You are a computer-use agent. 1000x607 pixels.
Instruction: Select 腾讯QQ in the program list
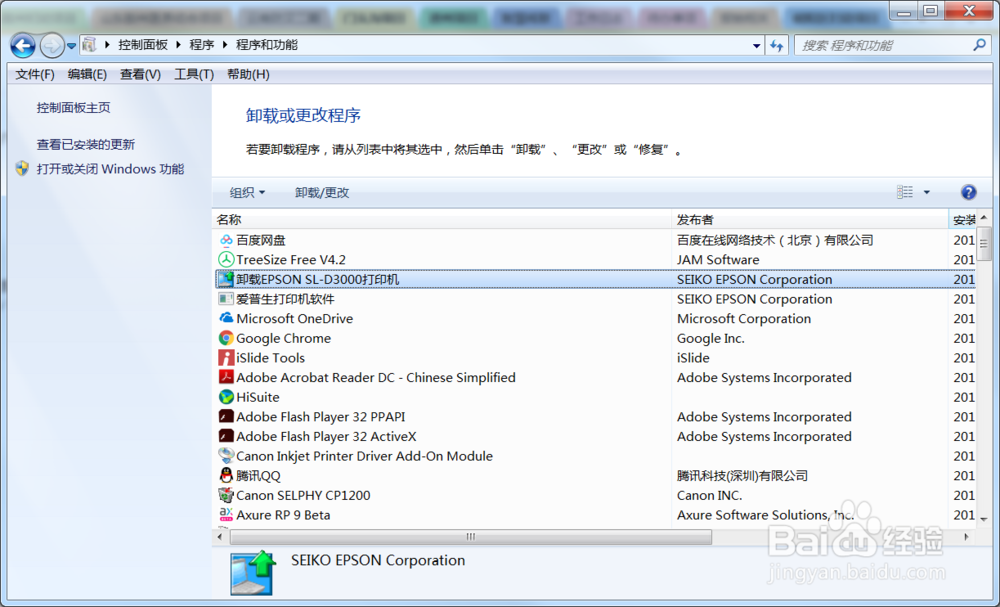pos(258,476)
